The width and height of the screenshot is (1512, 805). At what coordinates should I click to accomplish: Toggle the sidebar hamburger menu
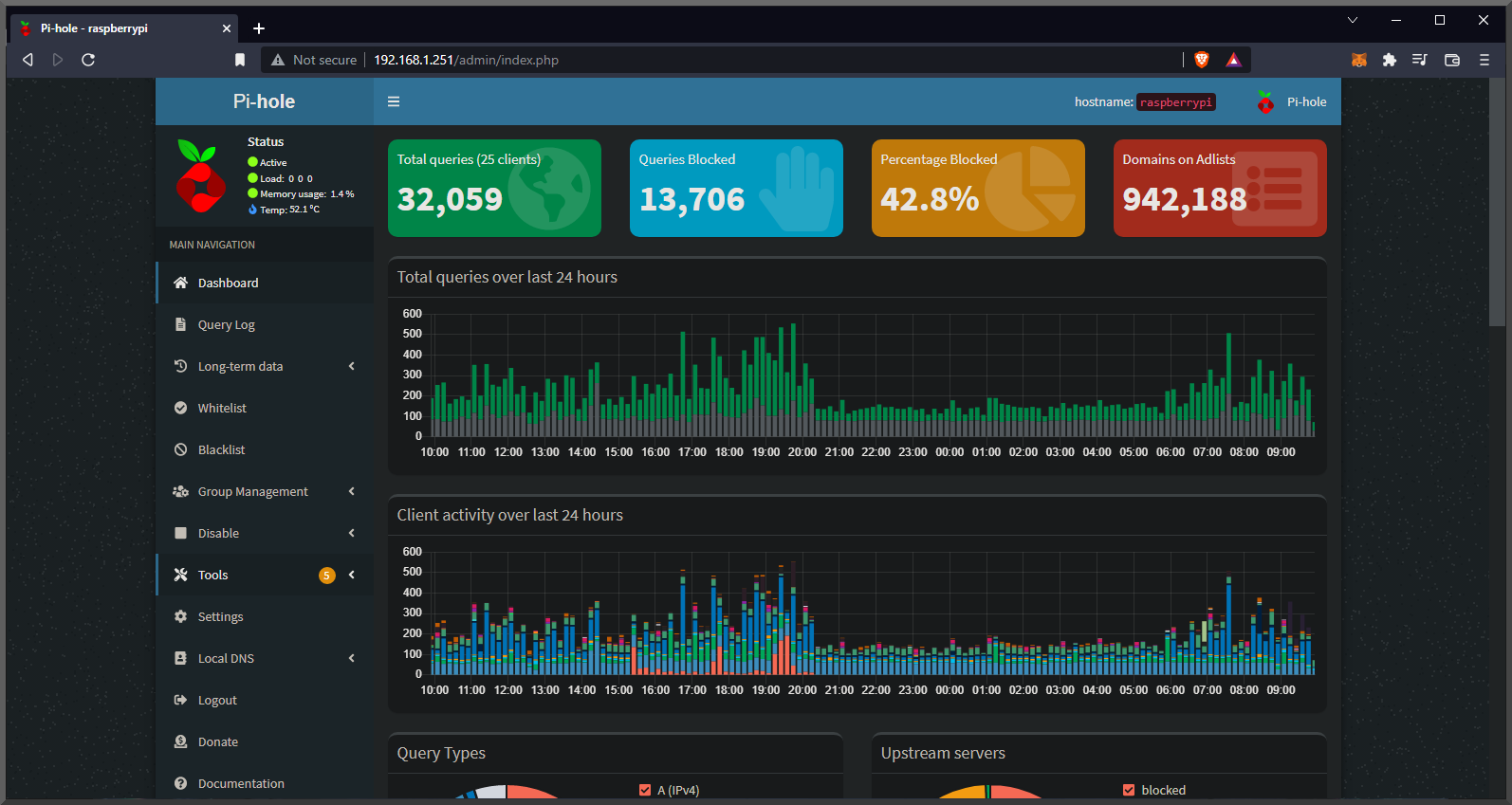click(x=394, y=101)
